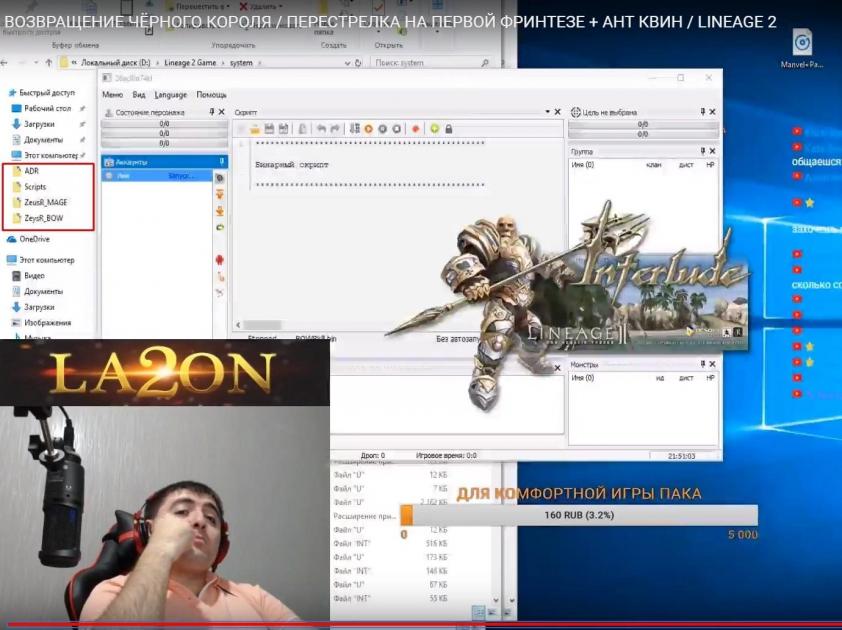Image resolution: width=842 pixels, height=630 pixels.
Task: Click the red record icon in script toolbar
Action: (x=415, y=129)
